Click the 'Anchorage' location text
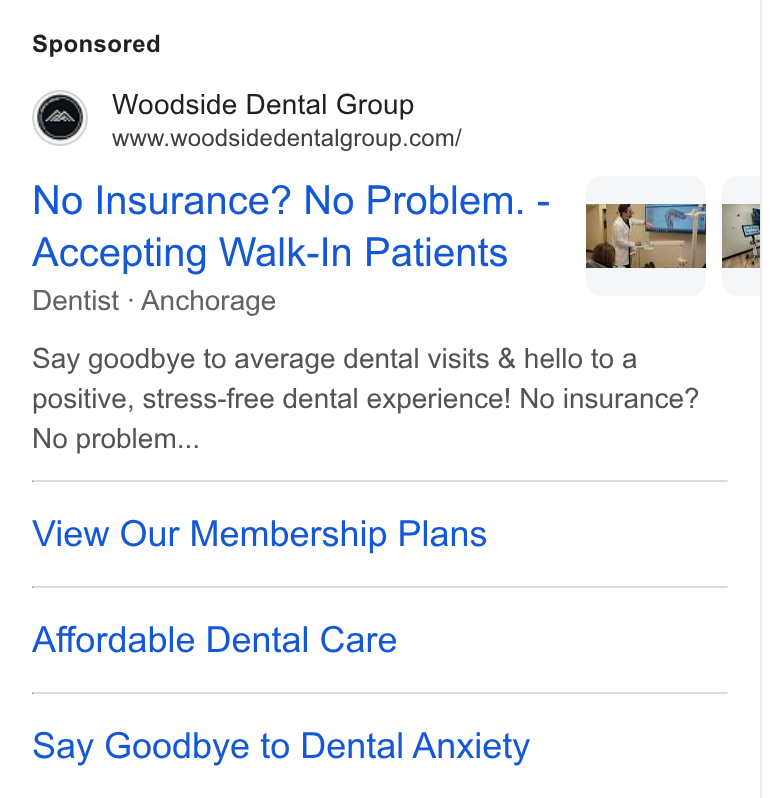The width and height of the screenshot is (776, 798). (209, 301)
